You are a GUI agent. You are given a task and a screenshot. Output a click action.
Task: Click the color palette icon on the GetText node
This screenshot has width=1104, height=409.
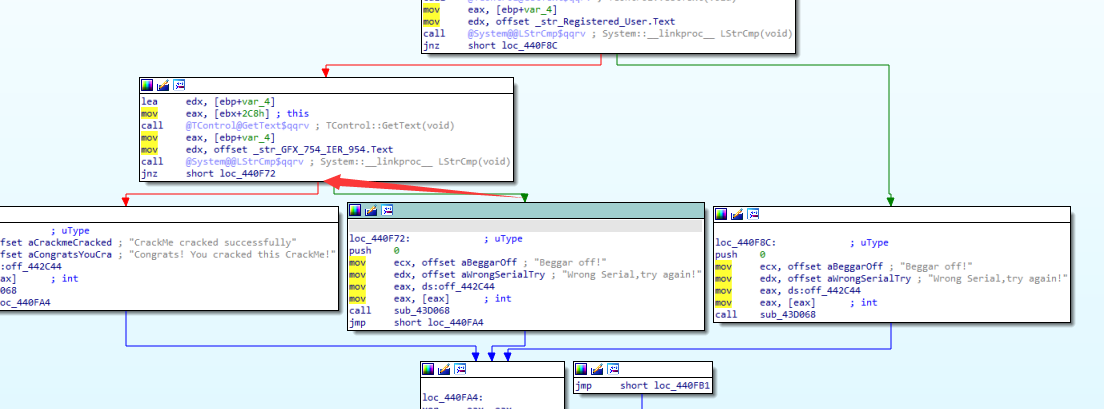[148, 85]
